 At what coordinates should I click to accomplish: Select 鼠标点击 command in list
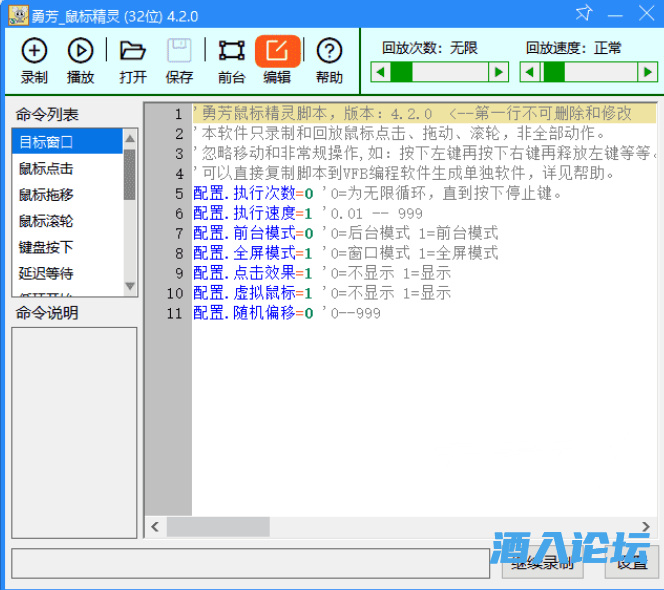(66, 168)
